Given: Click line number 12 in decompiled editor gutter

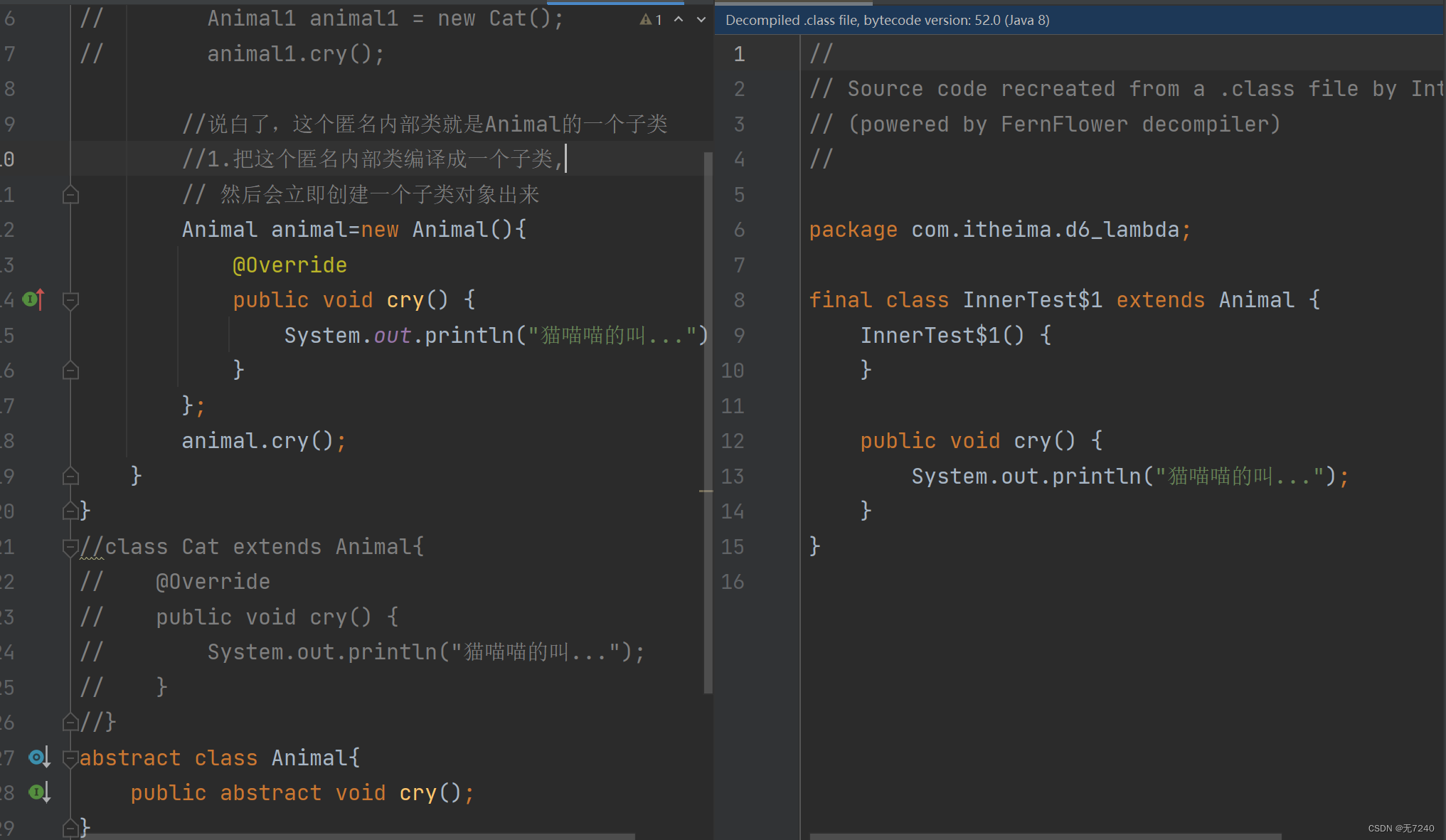Looking at the screenshot, I should [x=733, y=441].
